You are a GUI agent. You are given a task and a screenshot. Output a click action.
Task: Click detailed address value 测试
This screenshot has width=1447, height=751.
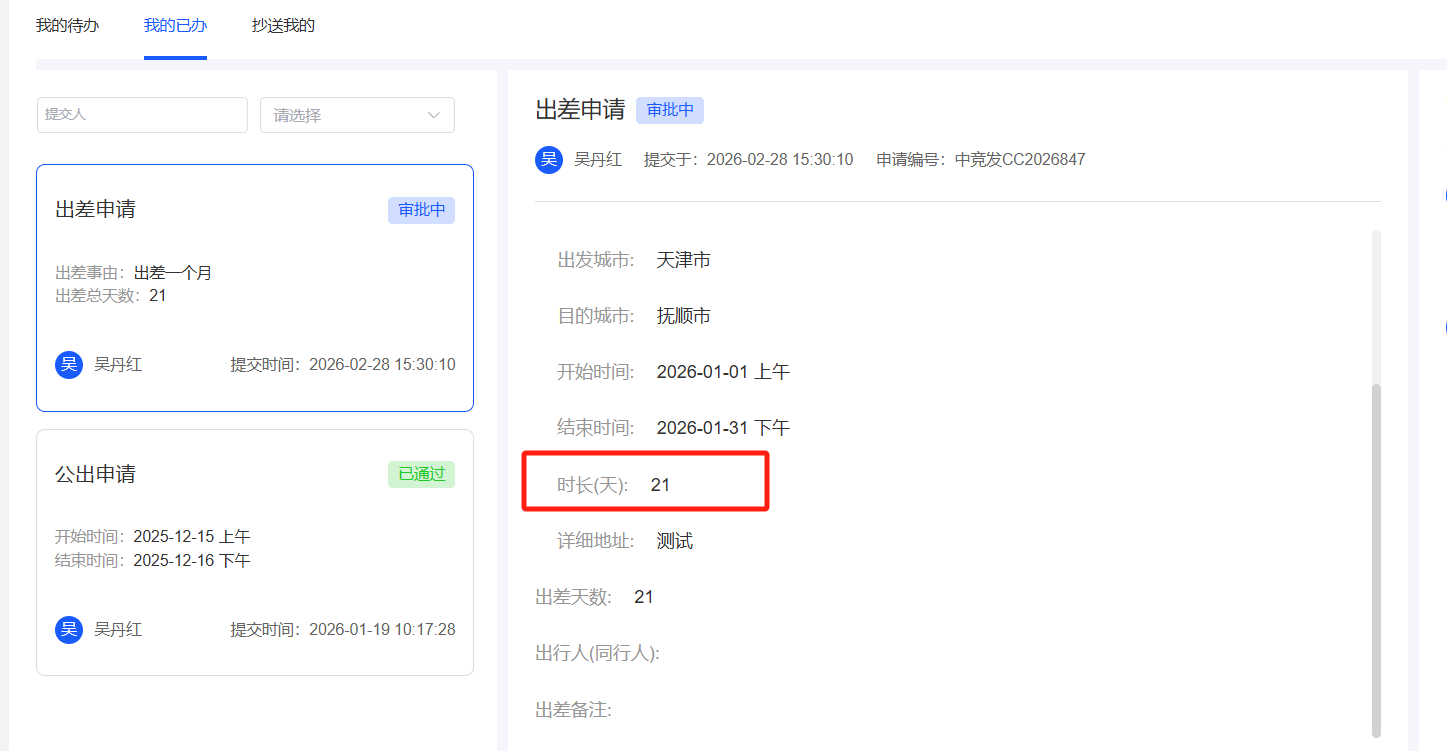675,541
